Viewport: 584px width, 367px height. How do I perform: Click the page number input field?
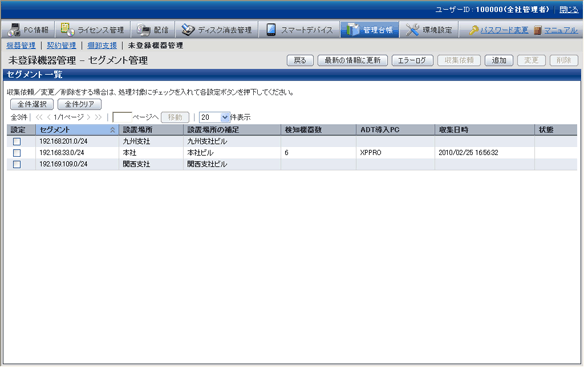click(122, 117)
